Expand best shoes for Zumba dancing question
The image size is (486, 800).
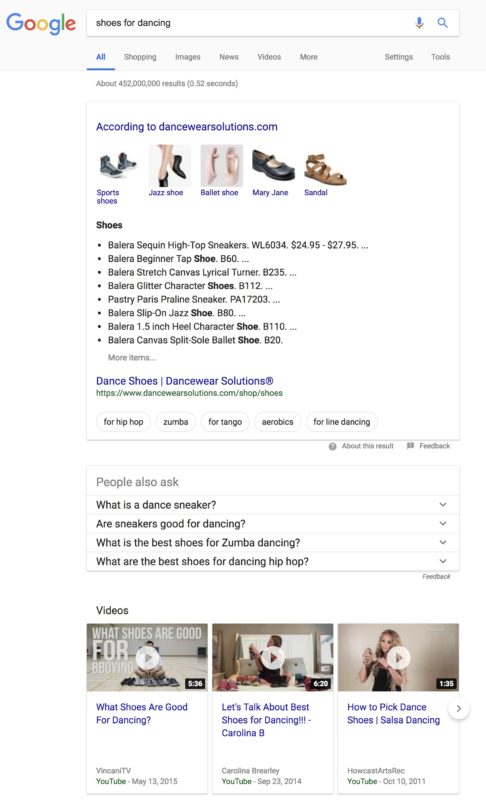click(x=273, y=542)
